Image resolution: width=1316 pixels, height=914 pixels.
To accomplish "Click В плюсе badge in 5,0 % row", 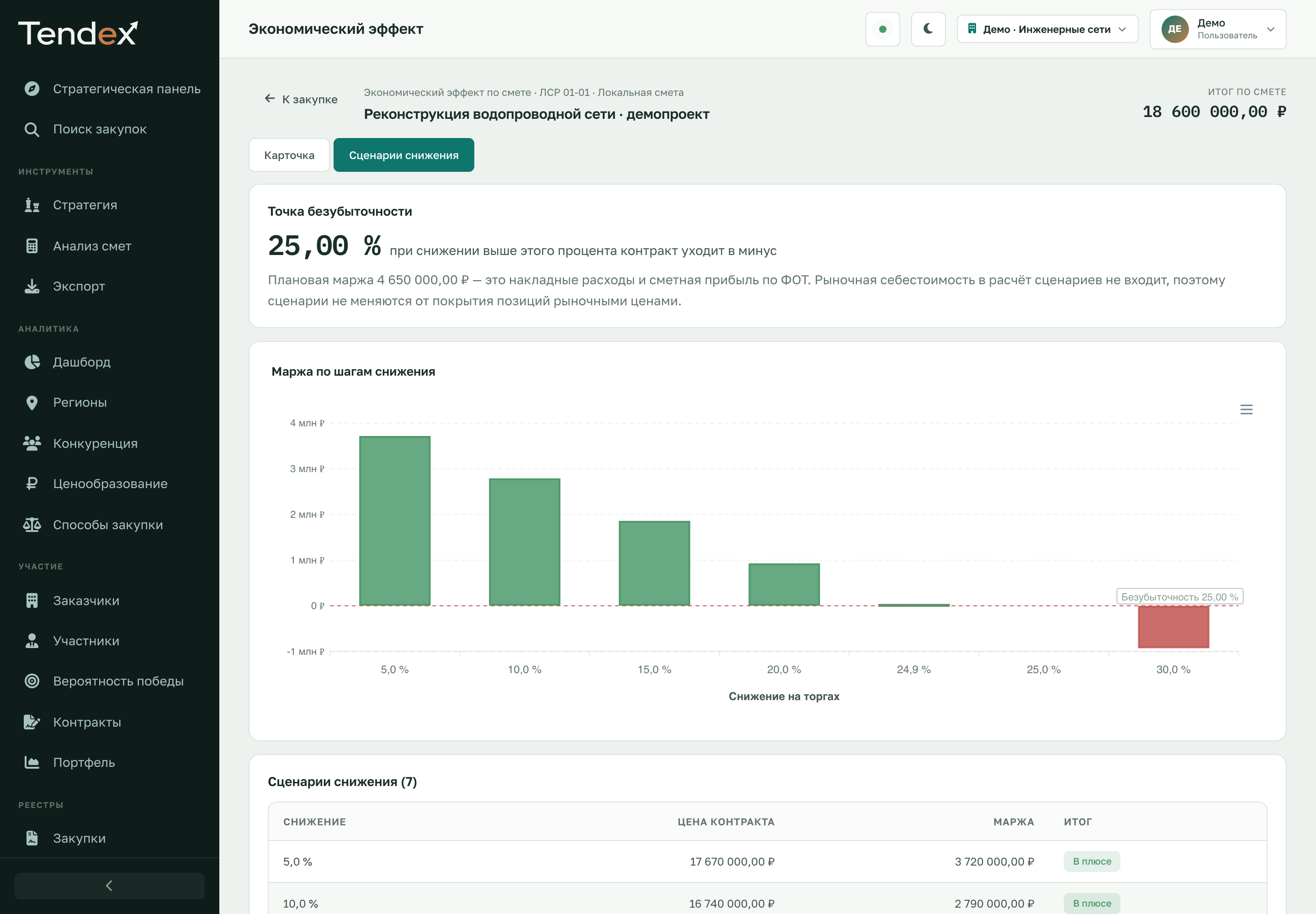I will tap(1092, 861).
